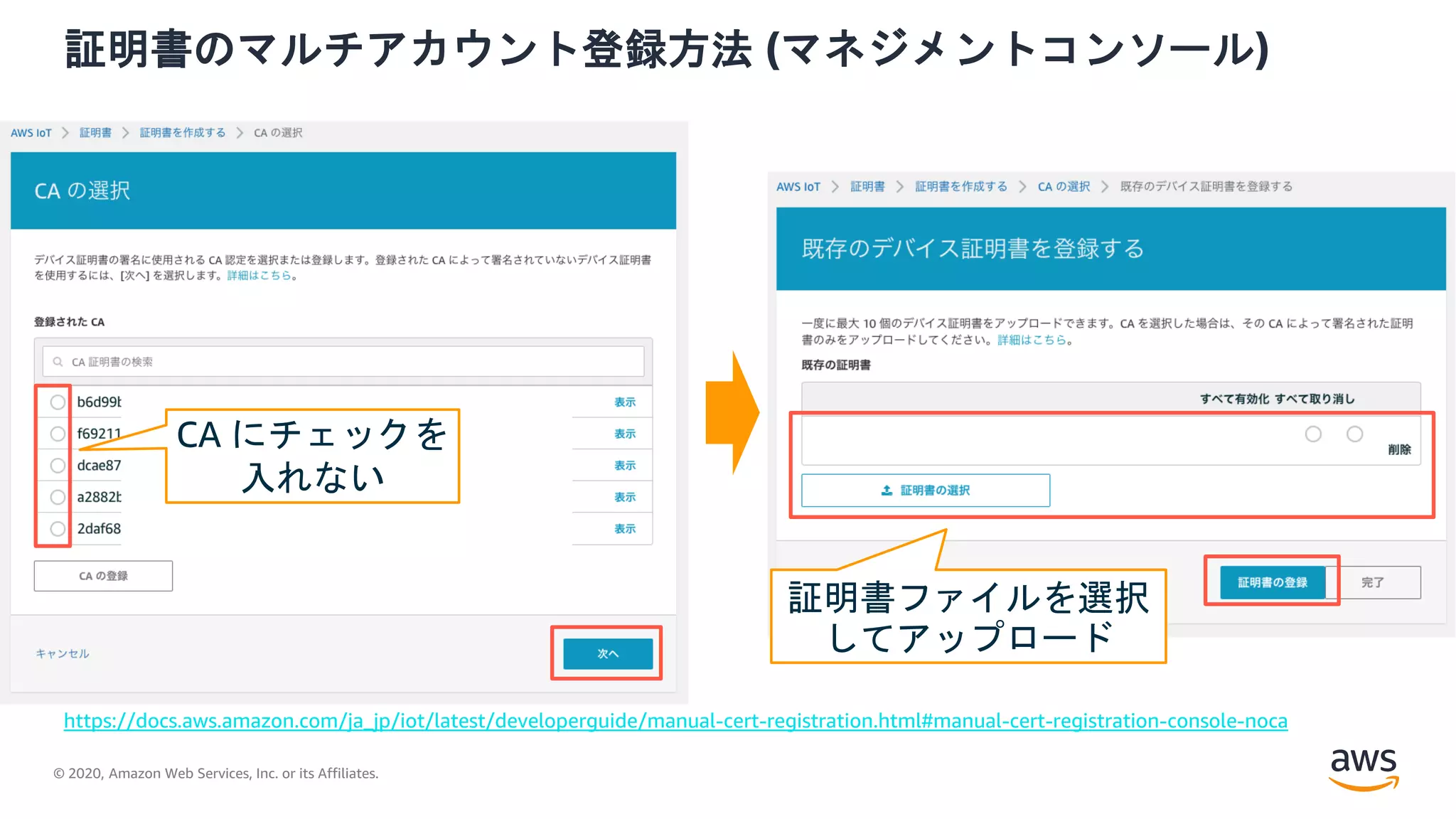Viewport: 1456px width, 819px height.
Task: Click 表示 link for CA 2daf68
Action: tap(625, 529)
